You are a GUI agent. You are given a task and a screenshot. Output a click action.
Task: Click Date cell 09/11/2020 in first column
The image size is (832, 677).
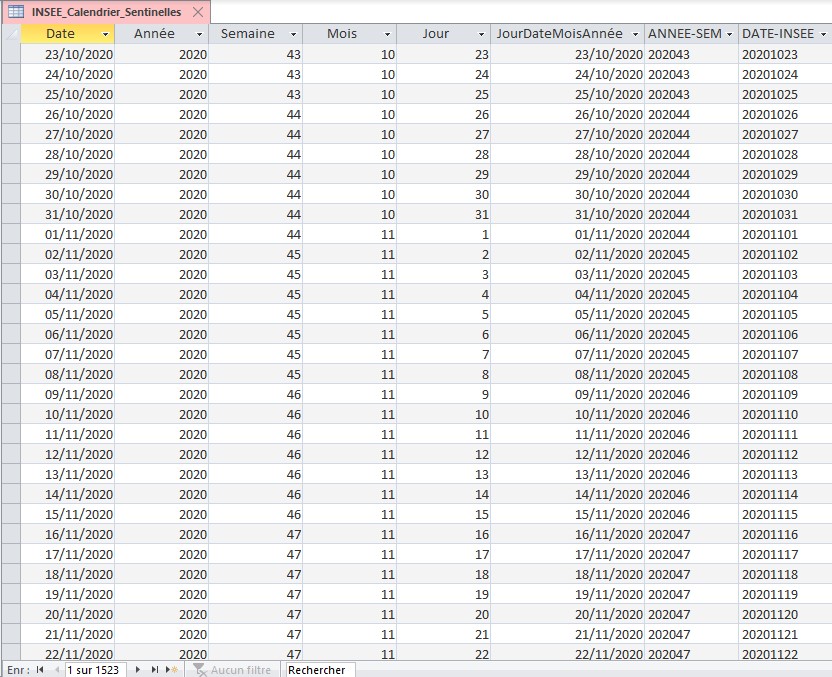coord(67,394)
